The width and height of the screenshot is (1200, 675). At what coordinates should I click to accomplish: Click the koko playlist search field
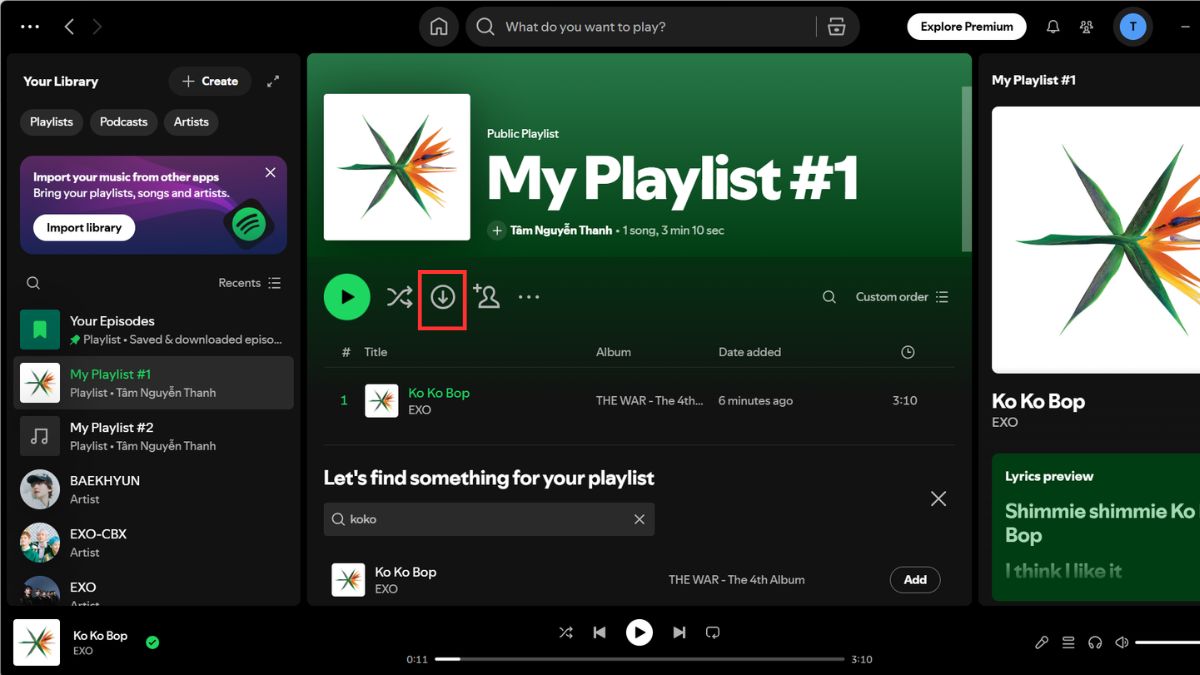pos(489,520)
